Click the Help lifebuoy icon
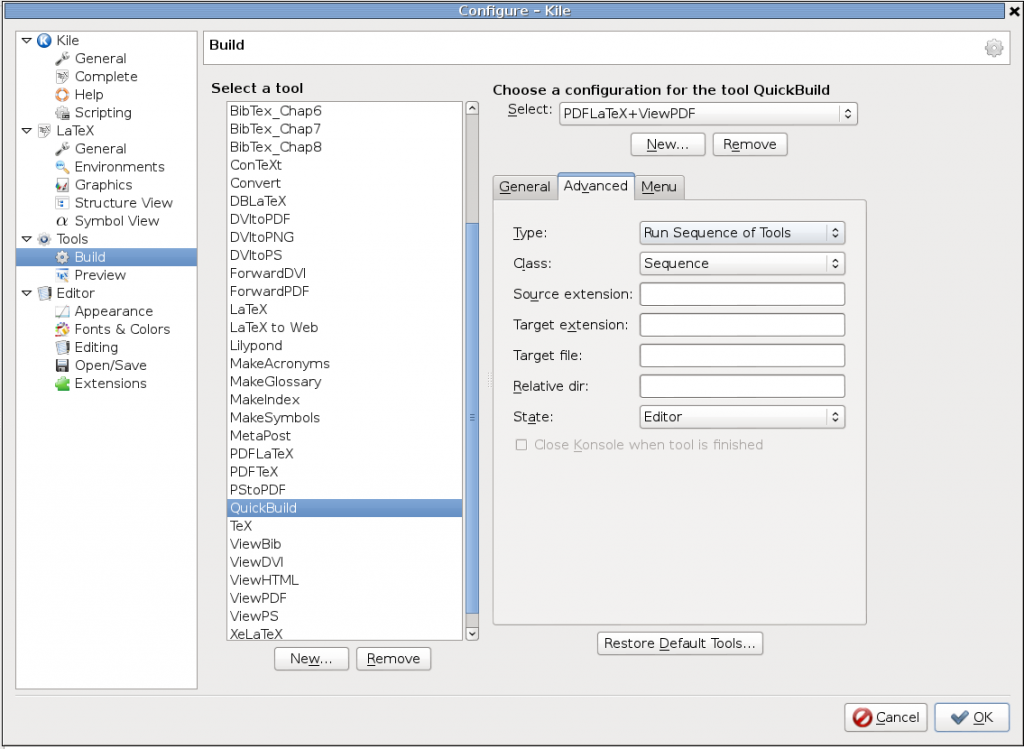The height and width of the screenshot is (749, 1024). point(62,95)
